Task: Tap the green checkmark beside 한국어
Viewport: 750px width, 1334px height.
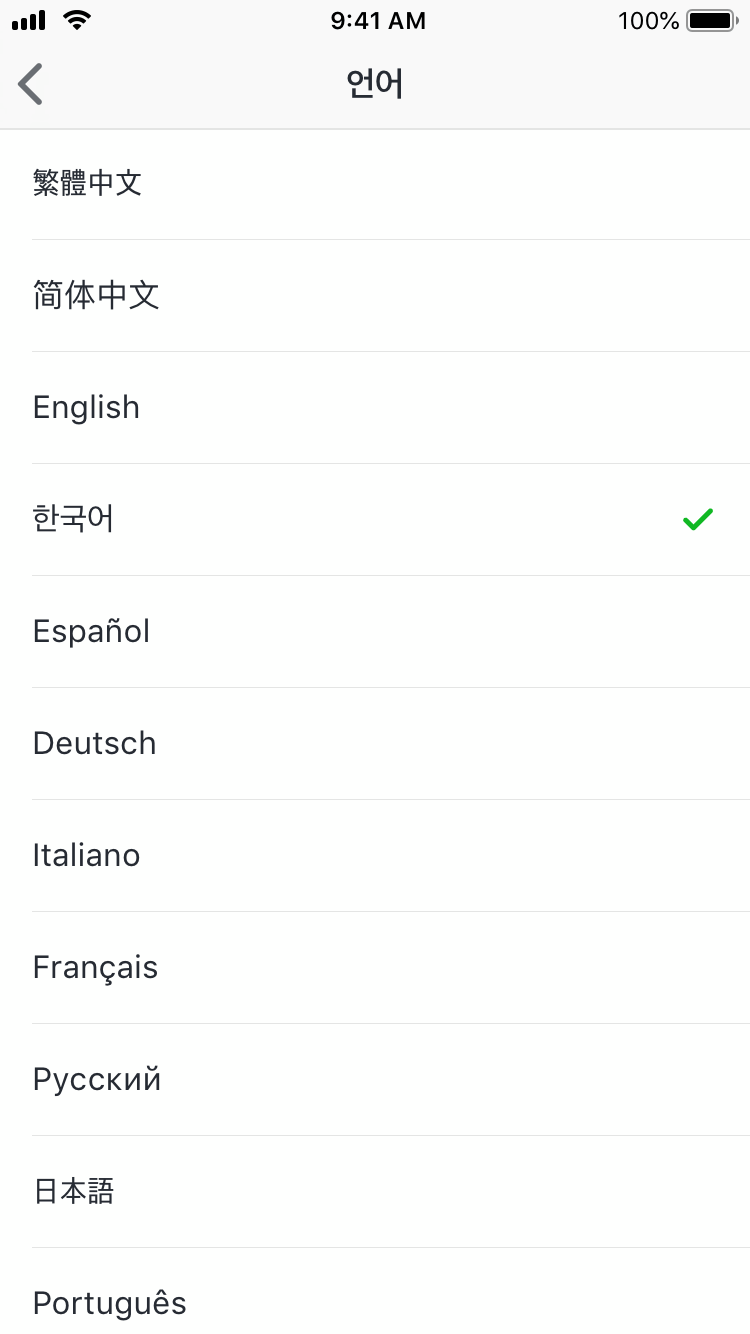Action: point(697,519)
